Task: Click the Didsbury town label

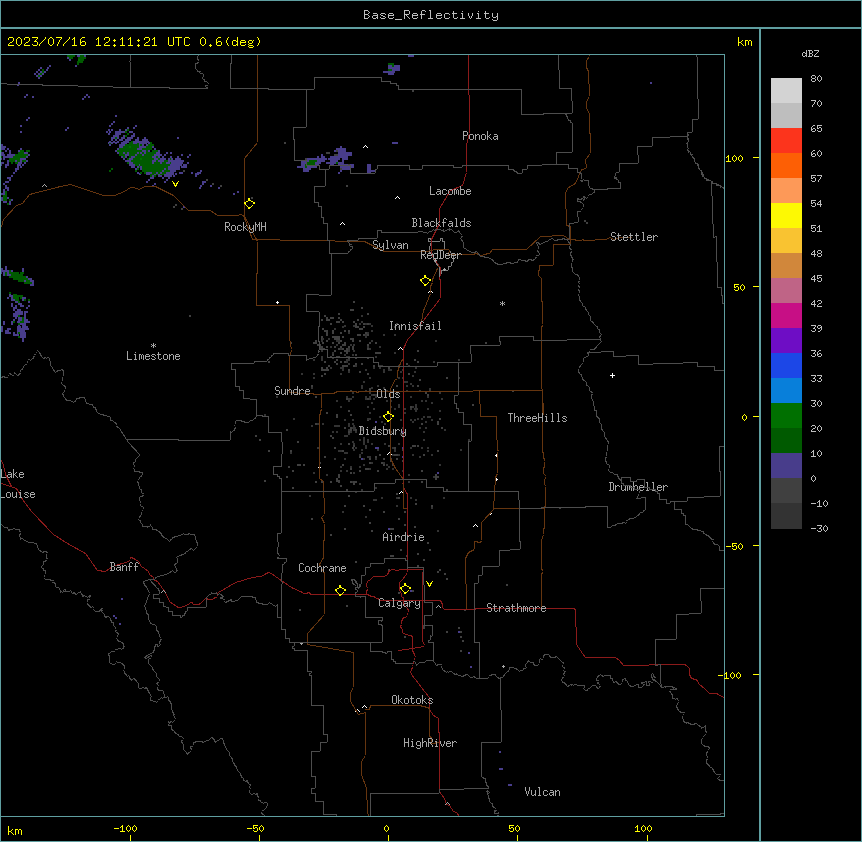Action: [383, 431]
